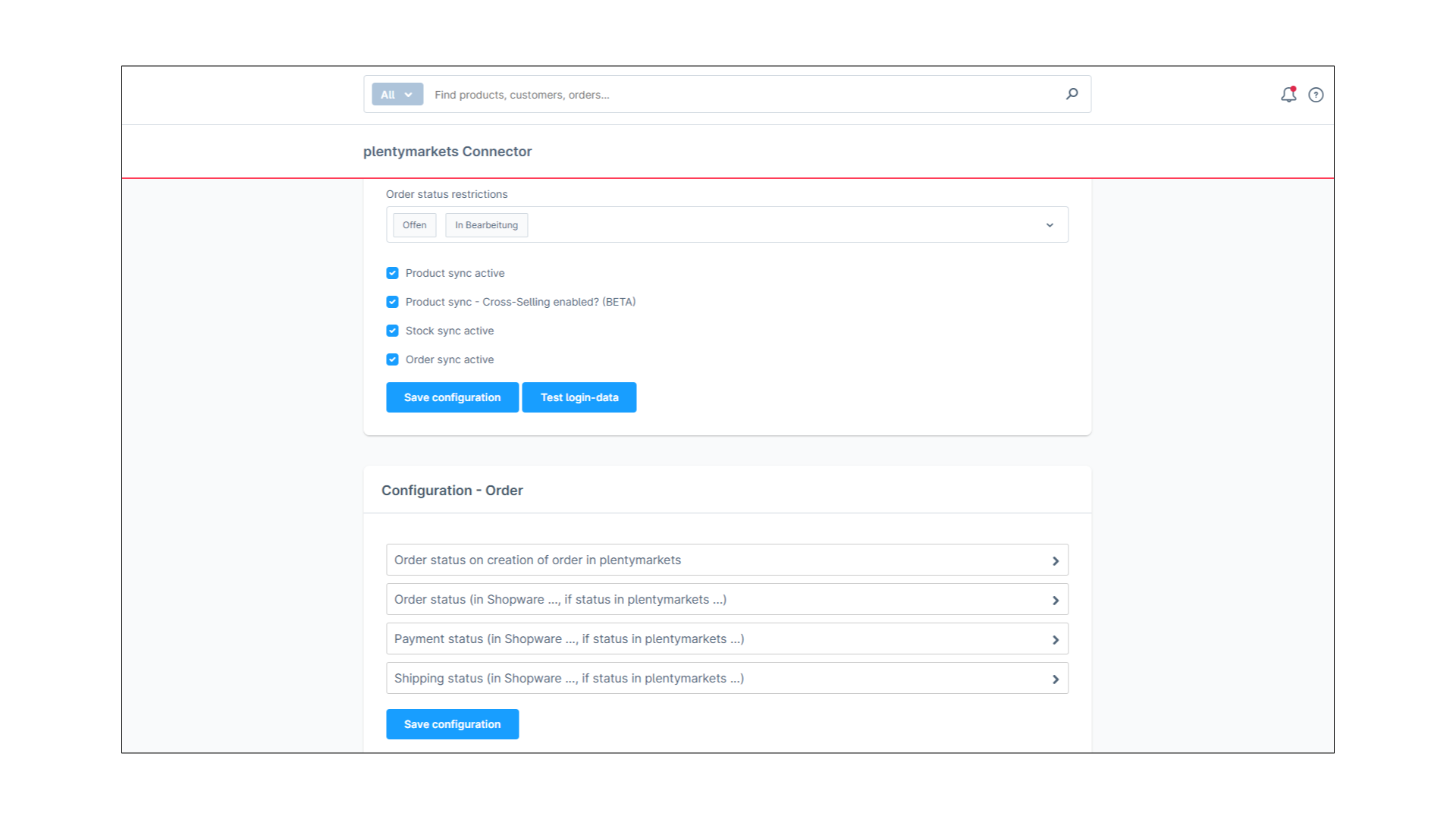This screenshot has width=1456, height=819.
Task: Expand Order status (in Shopware ...) row
Action: pyautogui.click(x=727, y=599)
